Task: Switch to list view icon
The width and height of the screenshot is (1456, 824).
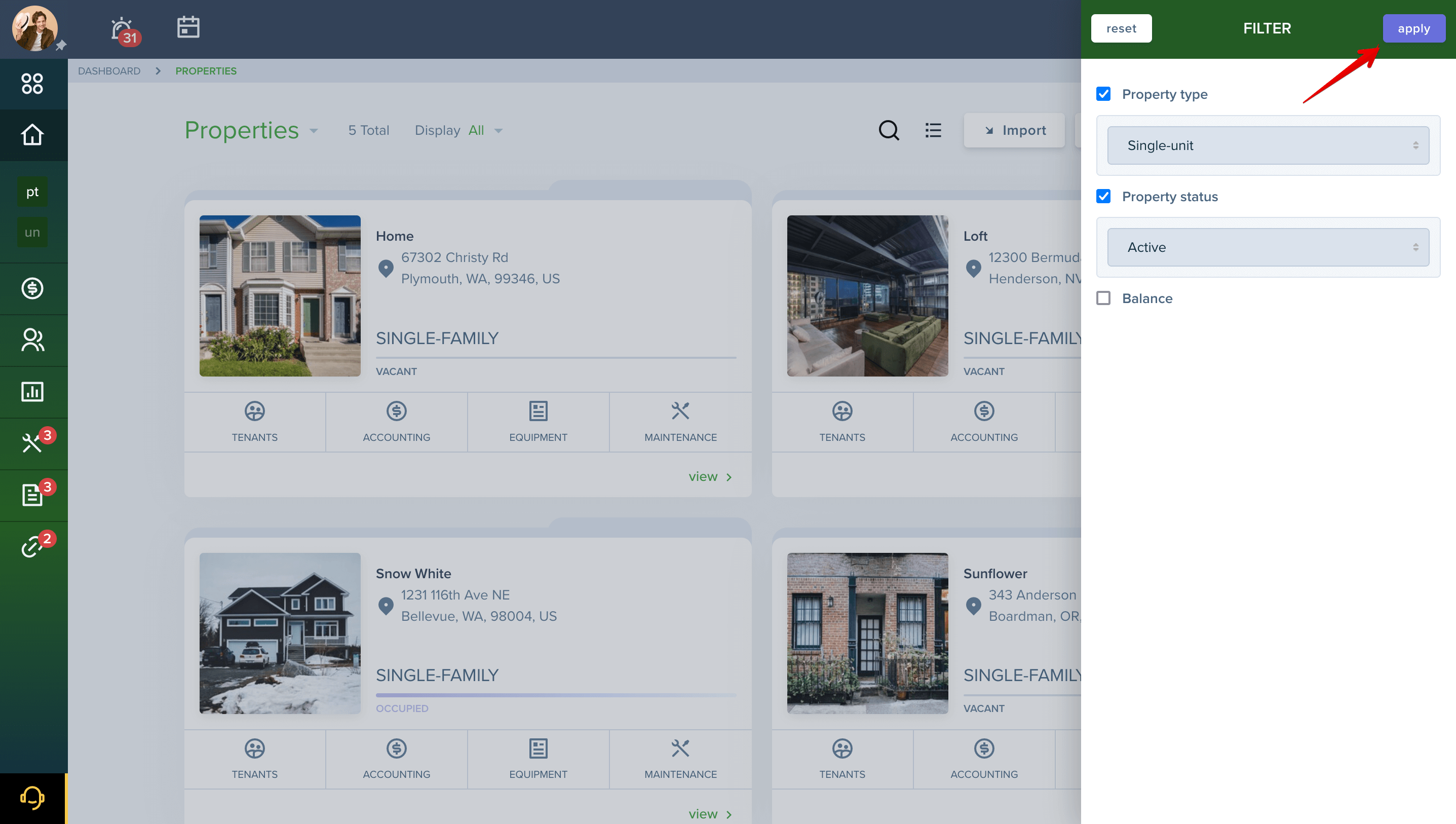Action: (x=933, y=130)
